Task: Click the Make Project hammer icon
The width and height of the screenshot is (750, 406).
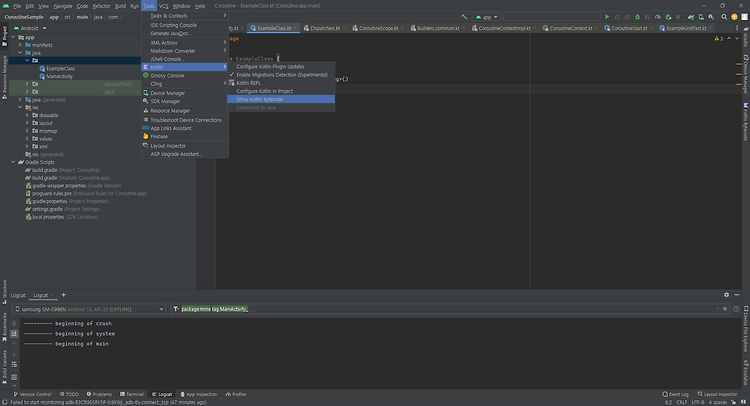Action: tap(464, 17)
